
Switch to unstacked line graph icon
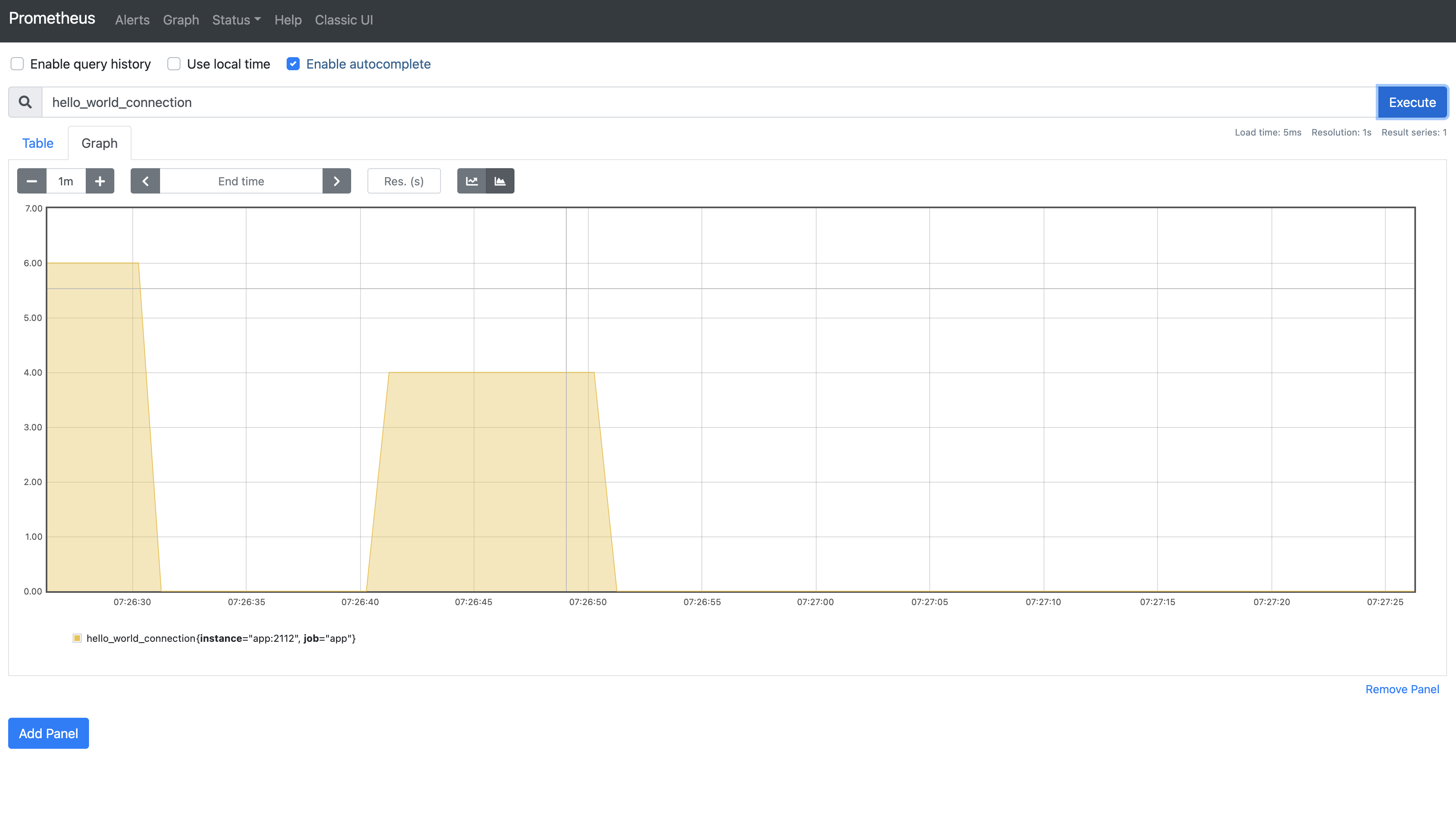click(x=472, y=181)
